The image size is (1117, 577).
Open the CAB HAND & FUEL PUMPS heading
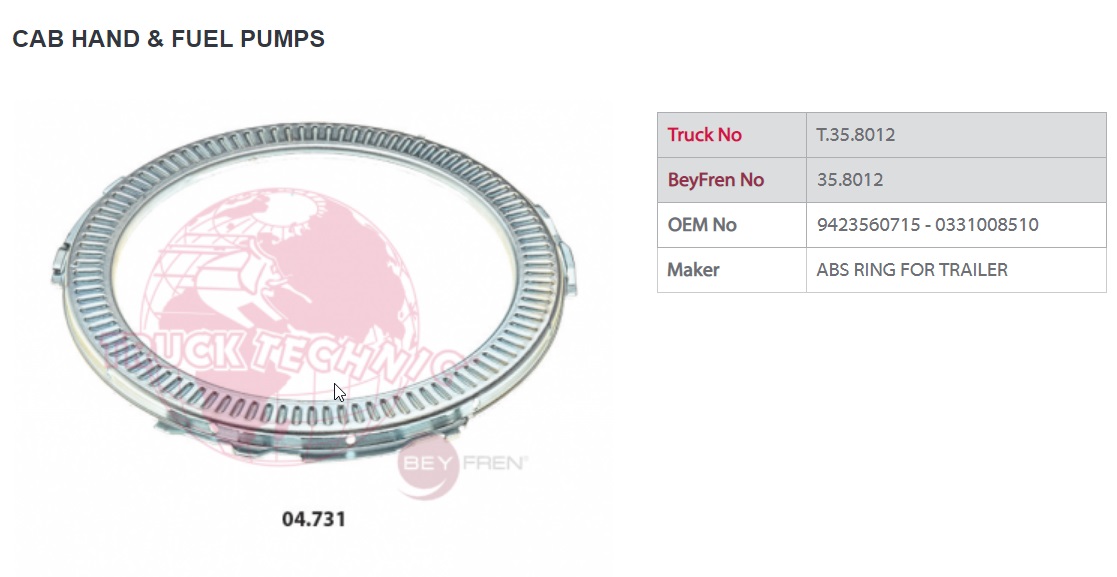click(169, 38)
